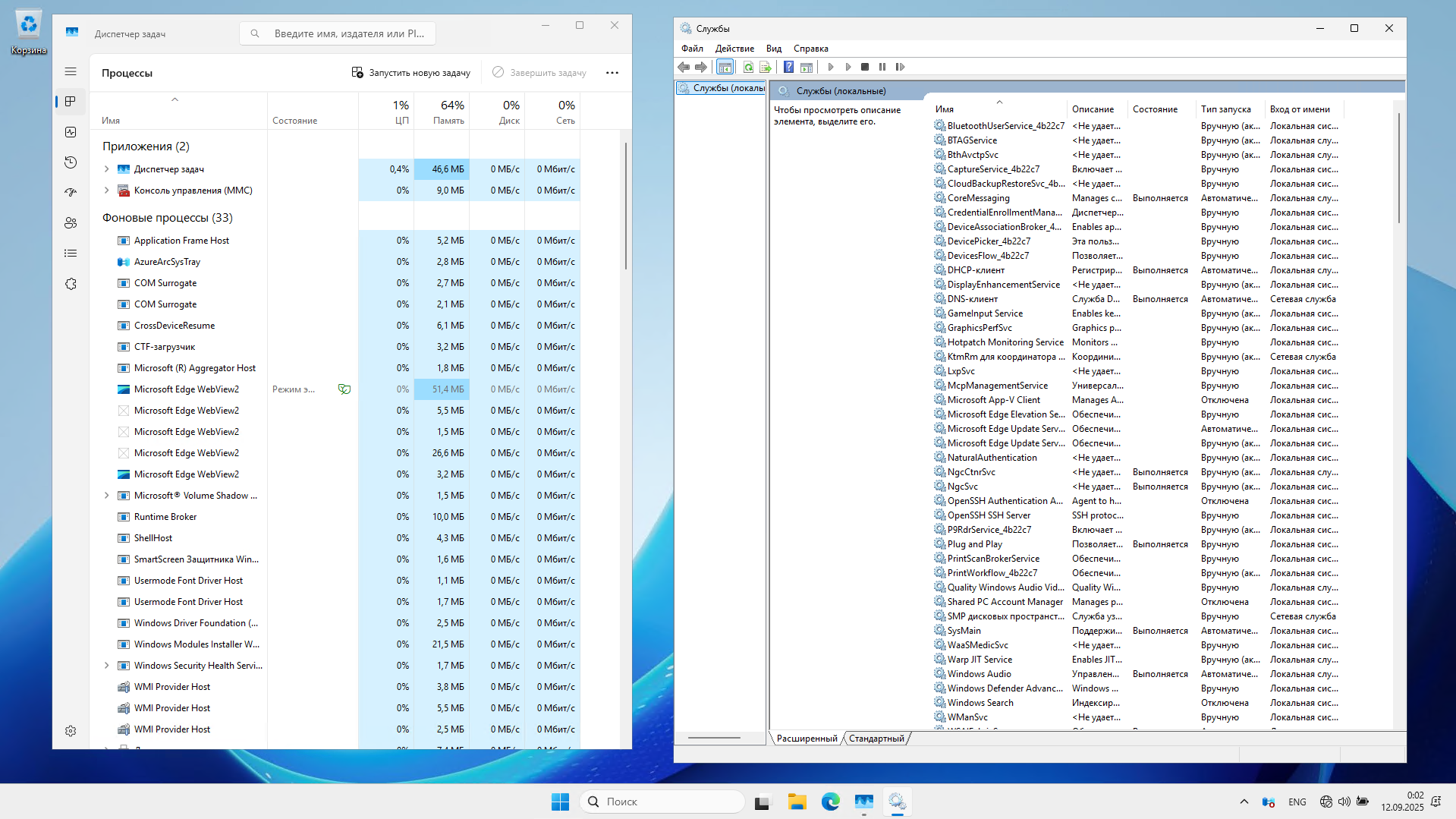Show hidden tray icons chevron
This screenshot has width=1456, height=819.
1244,802
